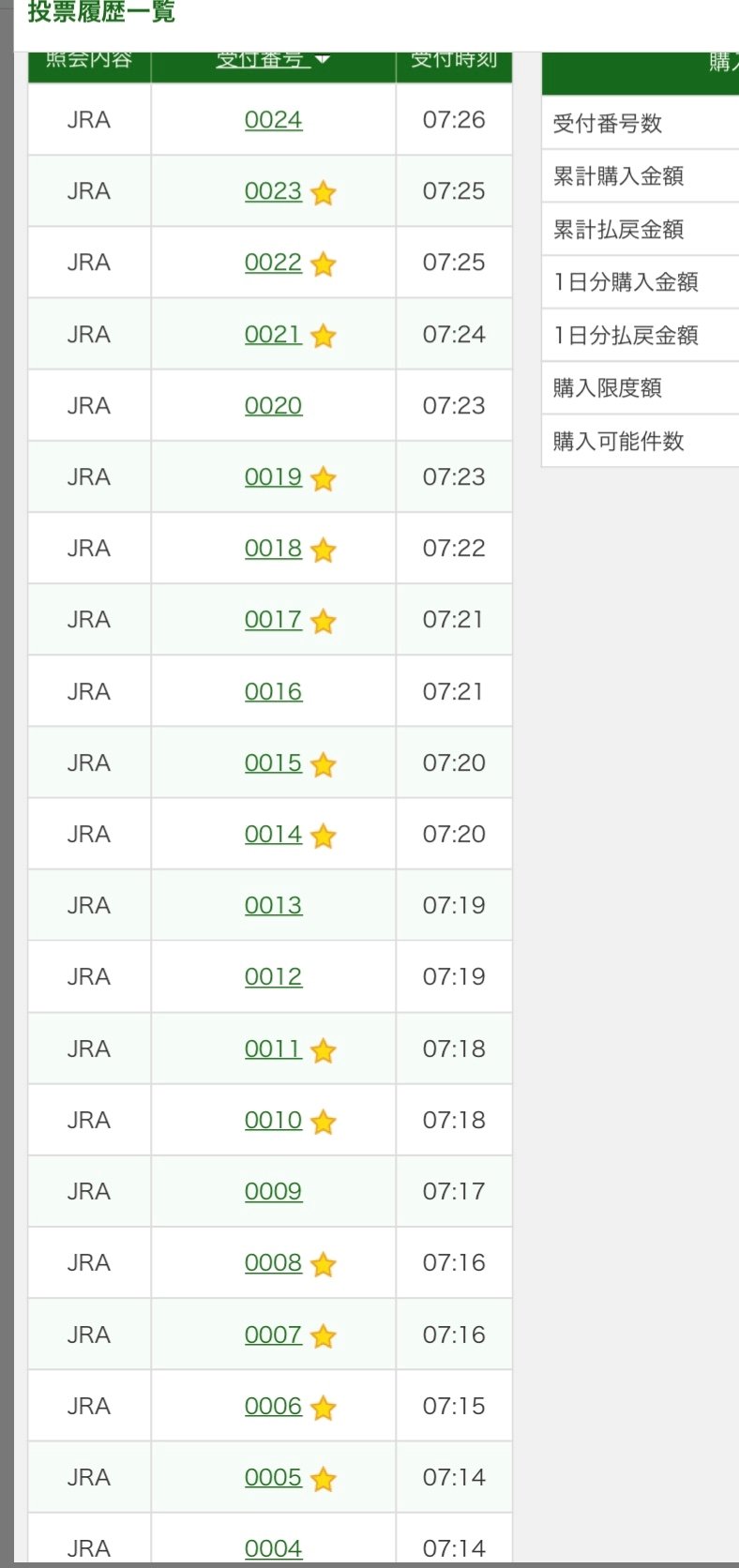Click the star icon beside receipt 0022
739x1568 pixels.
click(324, 264)
